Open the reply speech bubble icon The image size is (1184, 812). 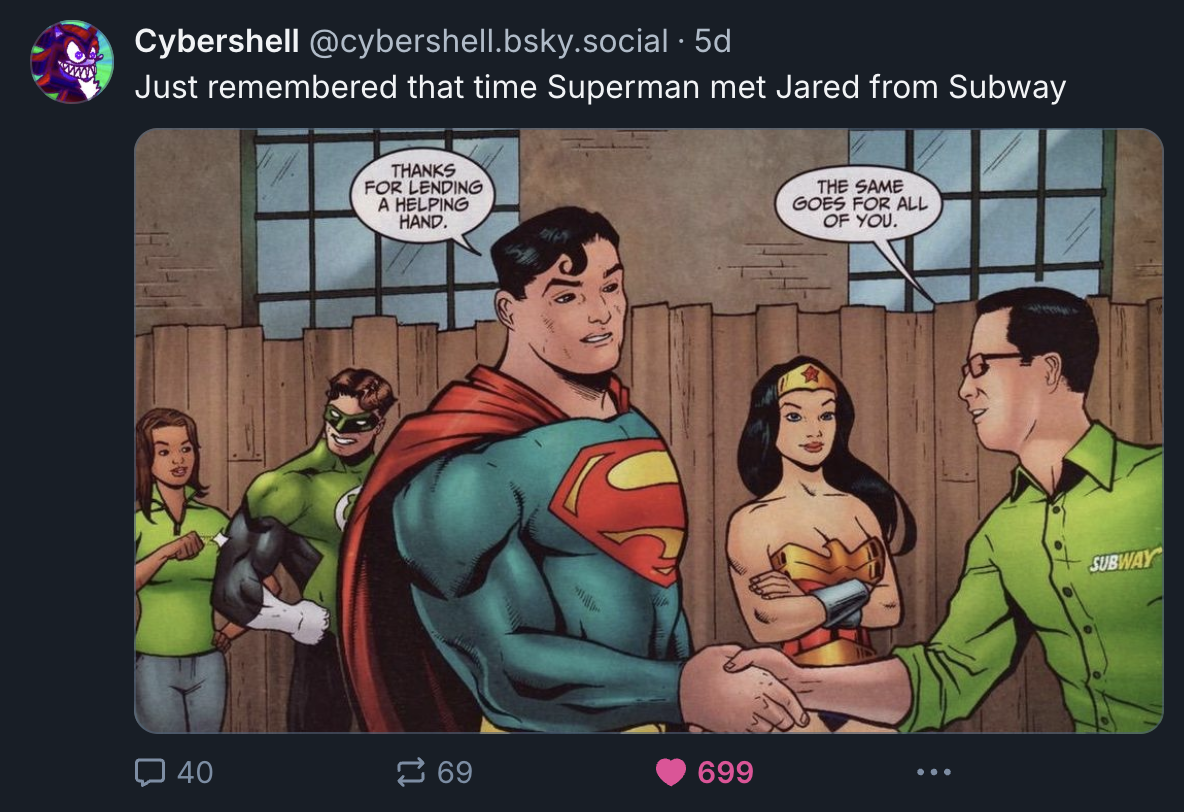pyautogui.click(x=150, y=772)
